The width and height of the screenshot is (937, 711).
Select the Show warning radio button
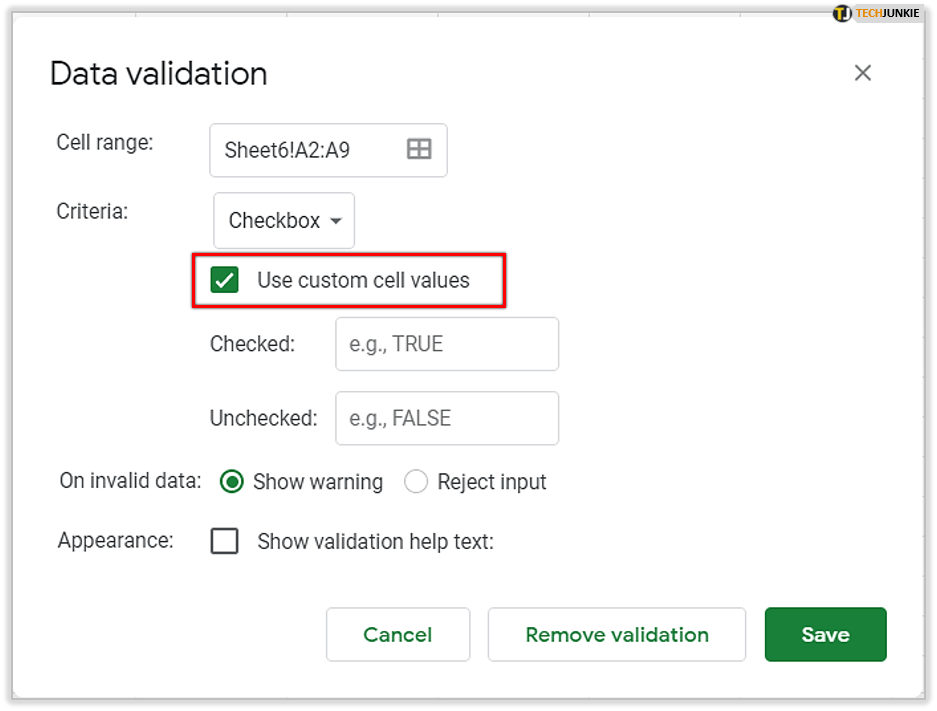[x=232, y=482]
